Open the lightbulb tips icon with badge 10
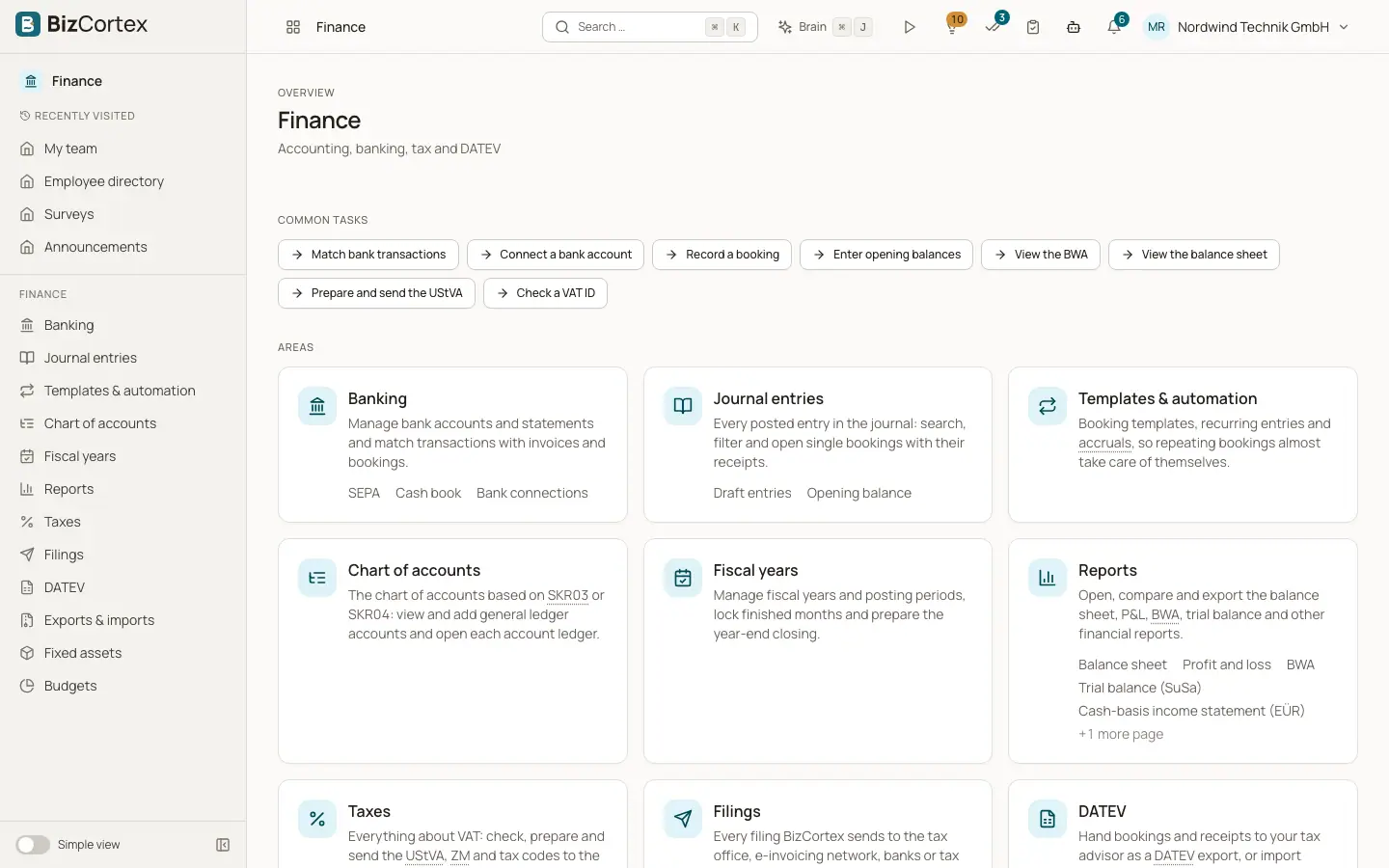The width and height of the screenshot is (1389, 868). [952, 27]
